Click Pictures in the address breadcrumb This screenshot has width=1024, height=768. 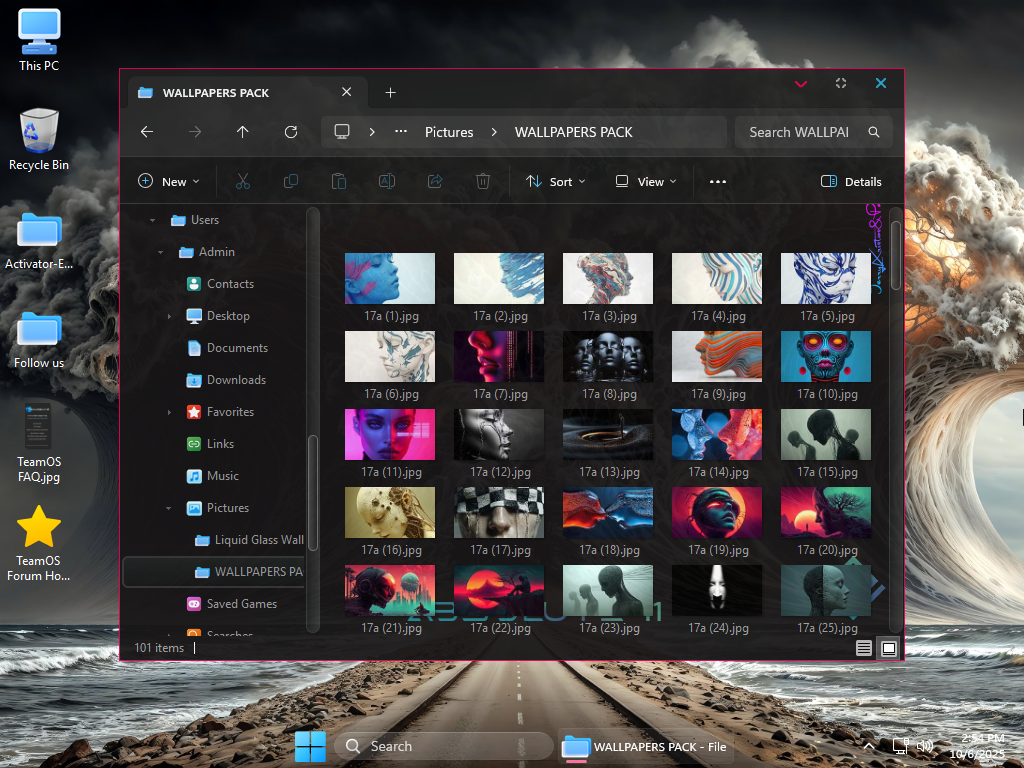[x=449, y=132]
